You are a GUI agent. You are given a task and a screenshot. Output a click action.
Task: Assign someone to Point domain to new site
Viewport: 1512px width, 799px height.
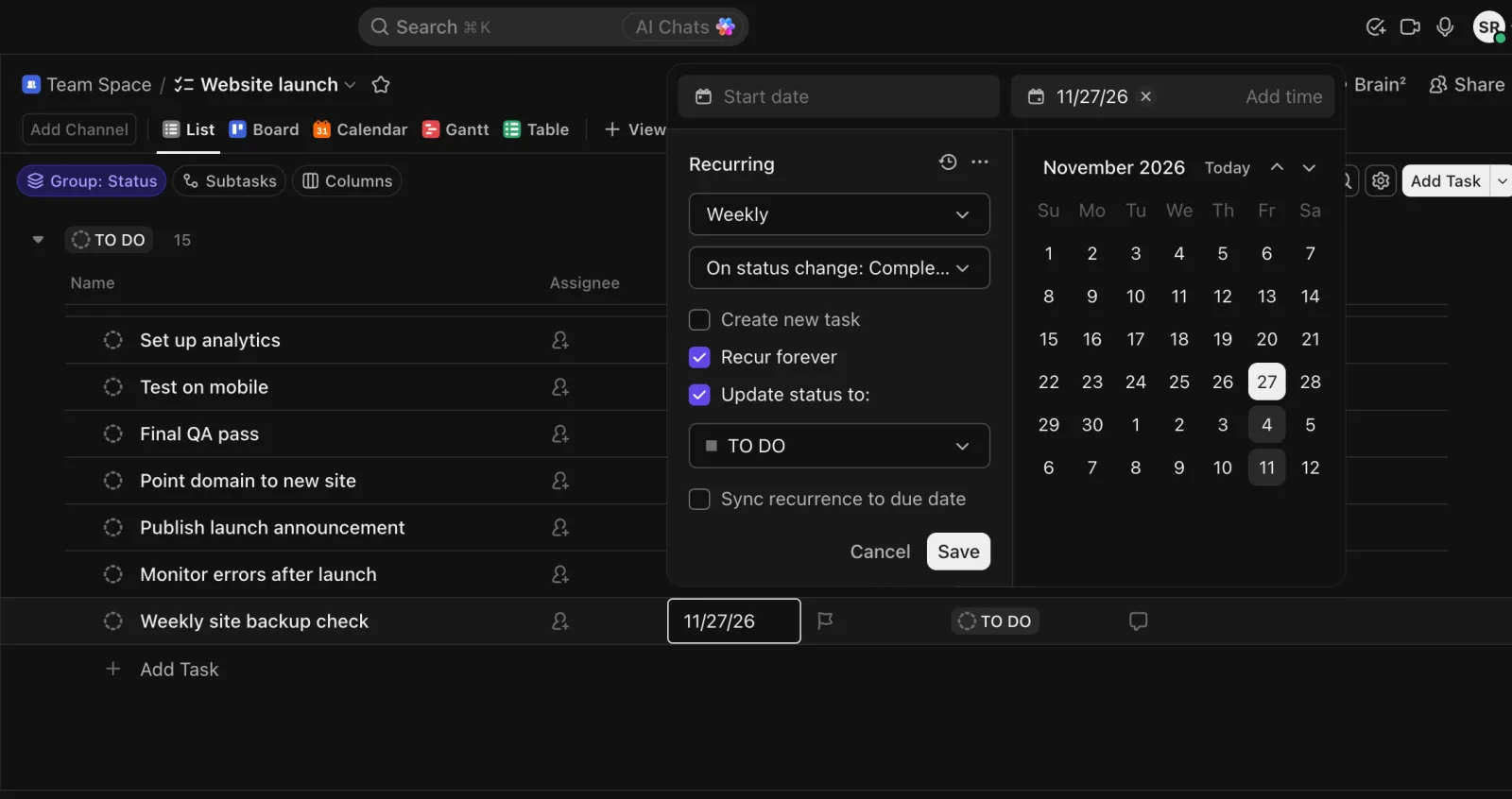pos(560,481)
